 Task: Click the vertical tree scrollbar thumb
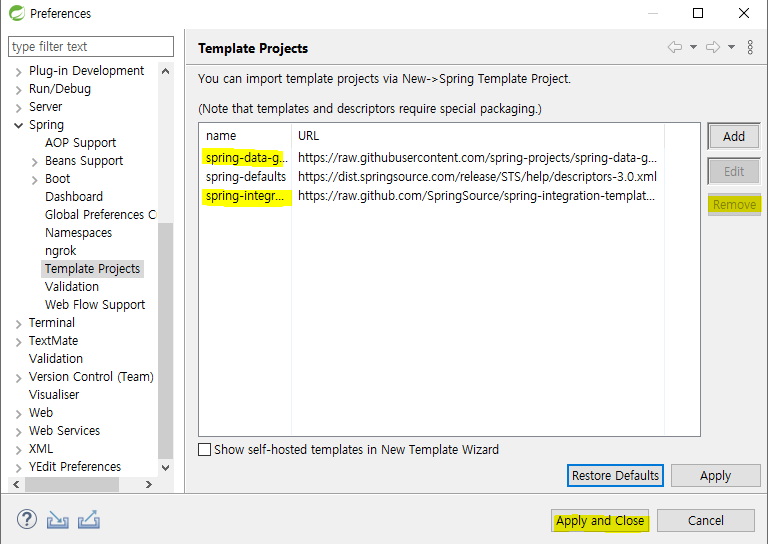(166, 340)
